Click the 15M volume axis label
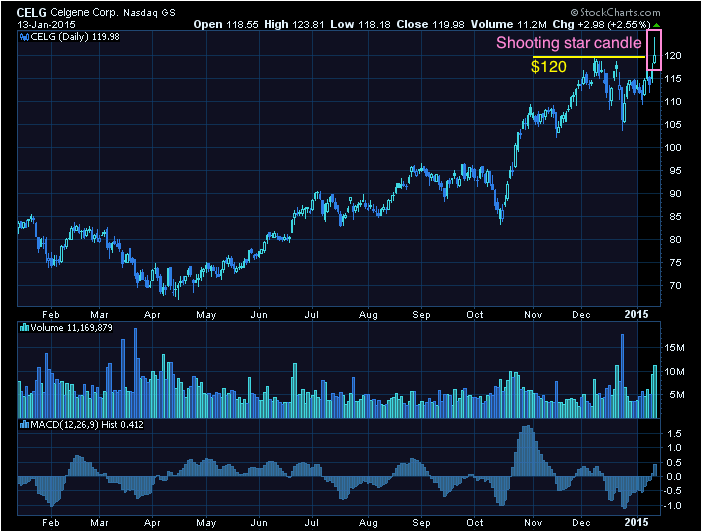The image size is (702, 532). (674, 348)
